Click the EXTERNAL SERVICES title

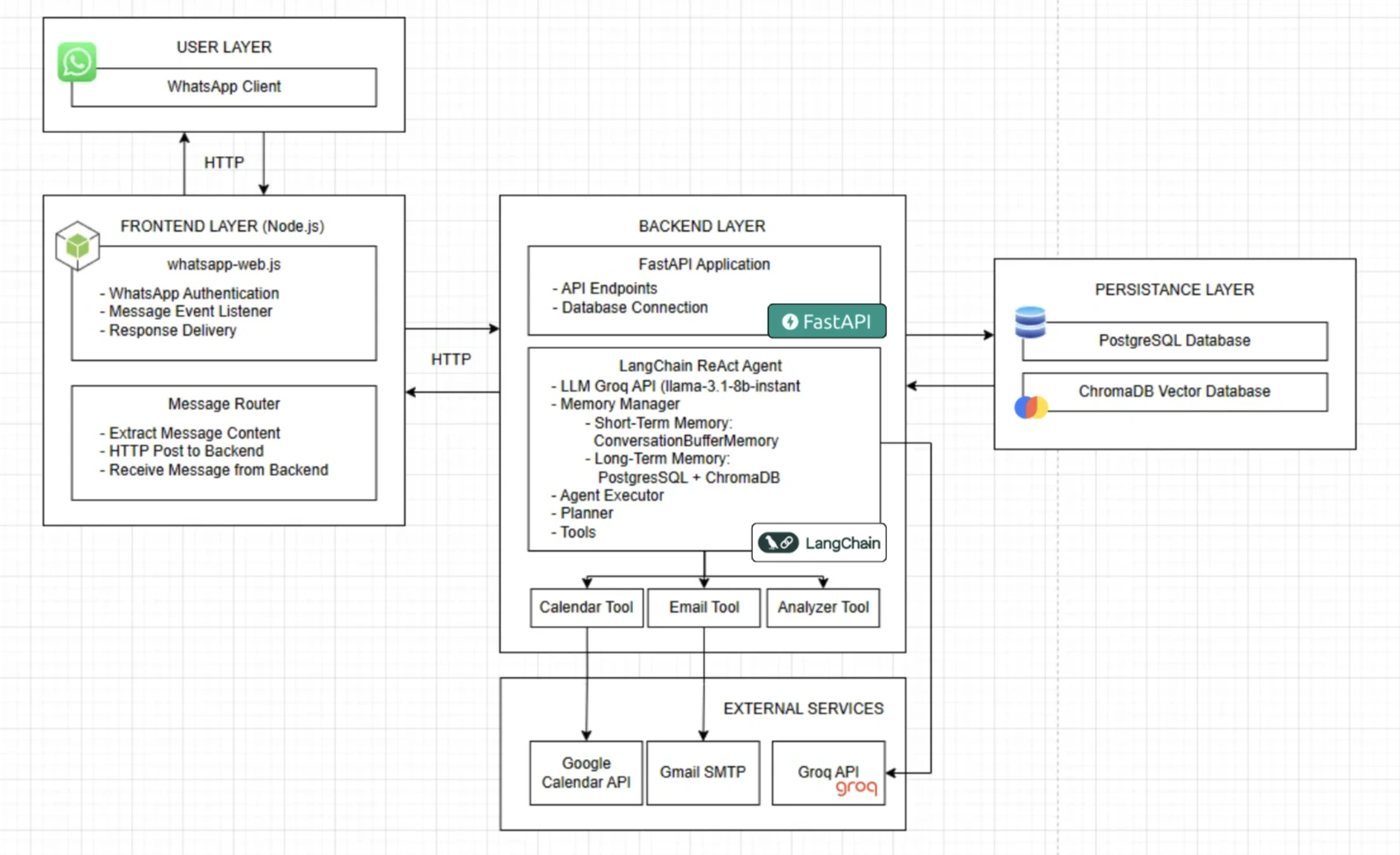click(x=803, y=709)
